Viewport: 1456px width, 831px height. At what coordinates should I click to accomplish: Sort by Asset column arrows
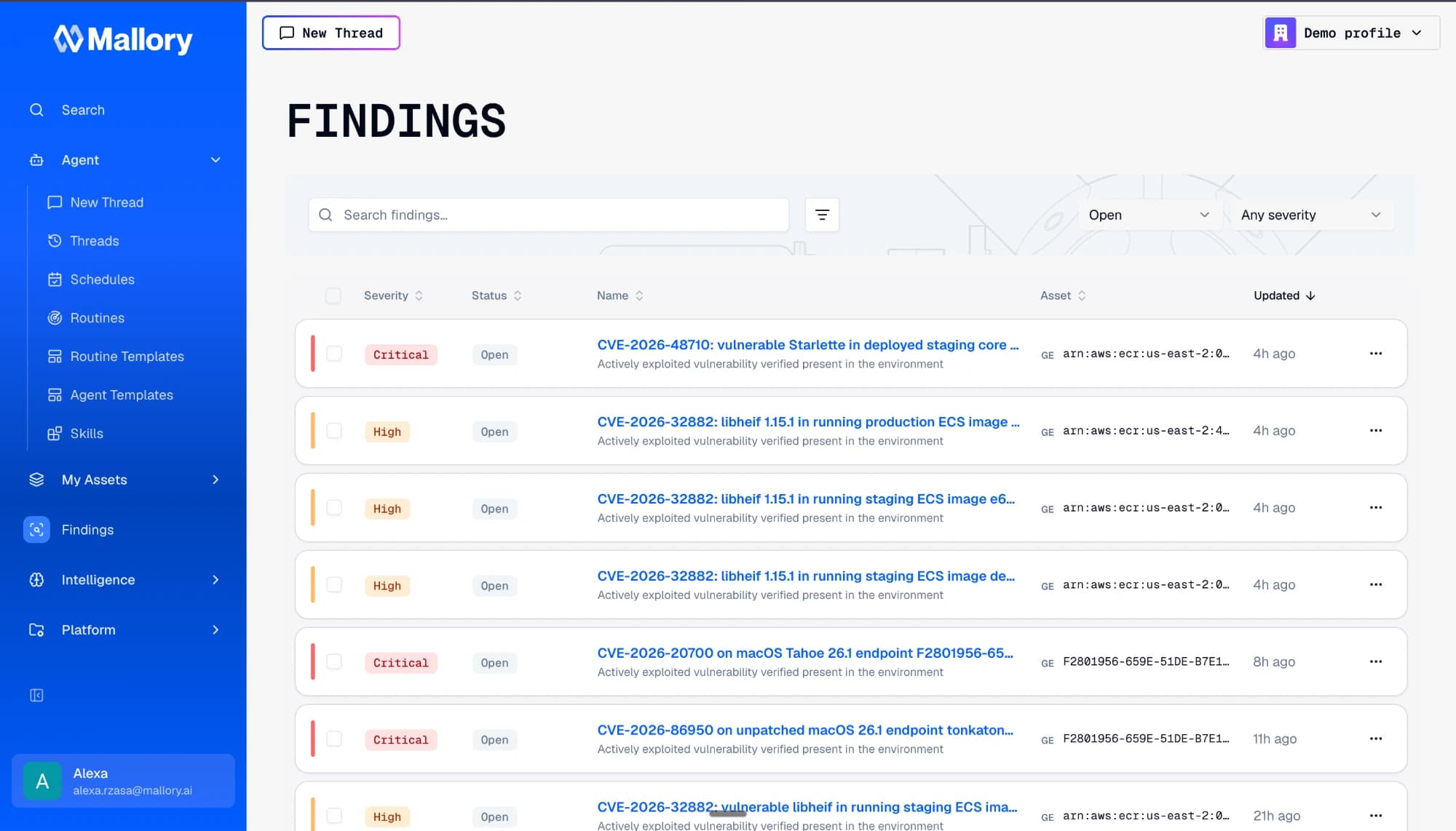click(1082, 295)
